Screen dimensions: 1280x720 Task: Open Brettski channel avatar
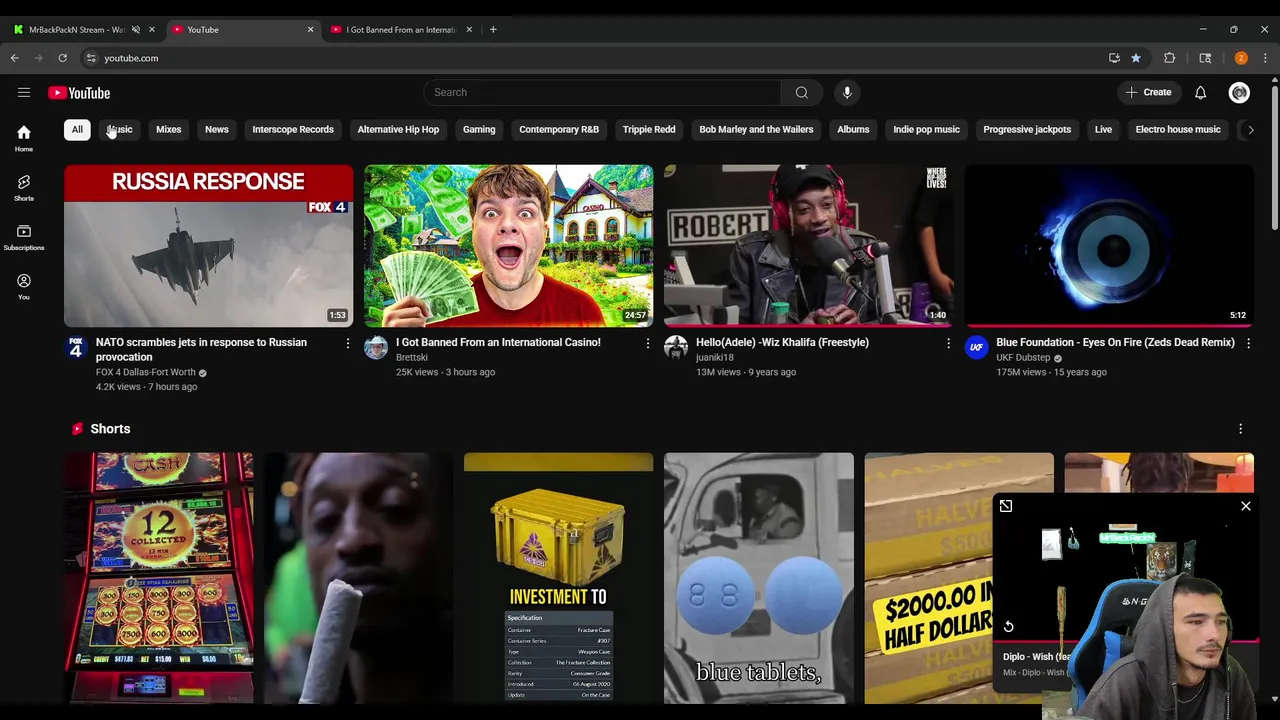376,347
